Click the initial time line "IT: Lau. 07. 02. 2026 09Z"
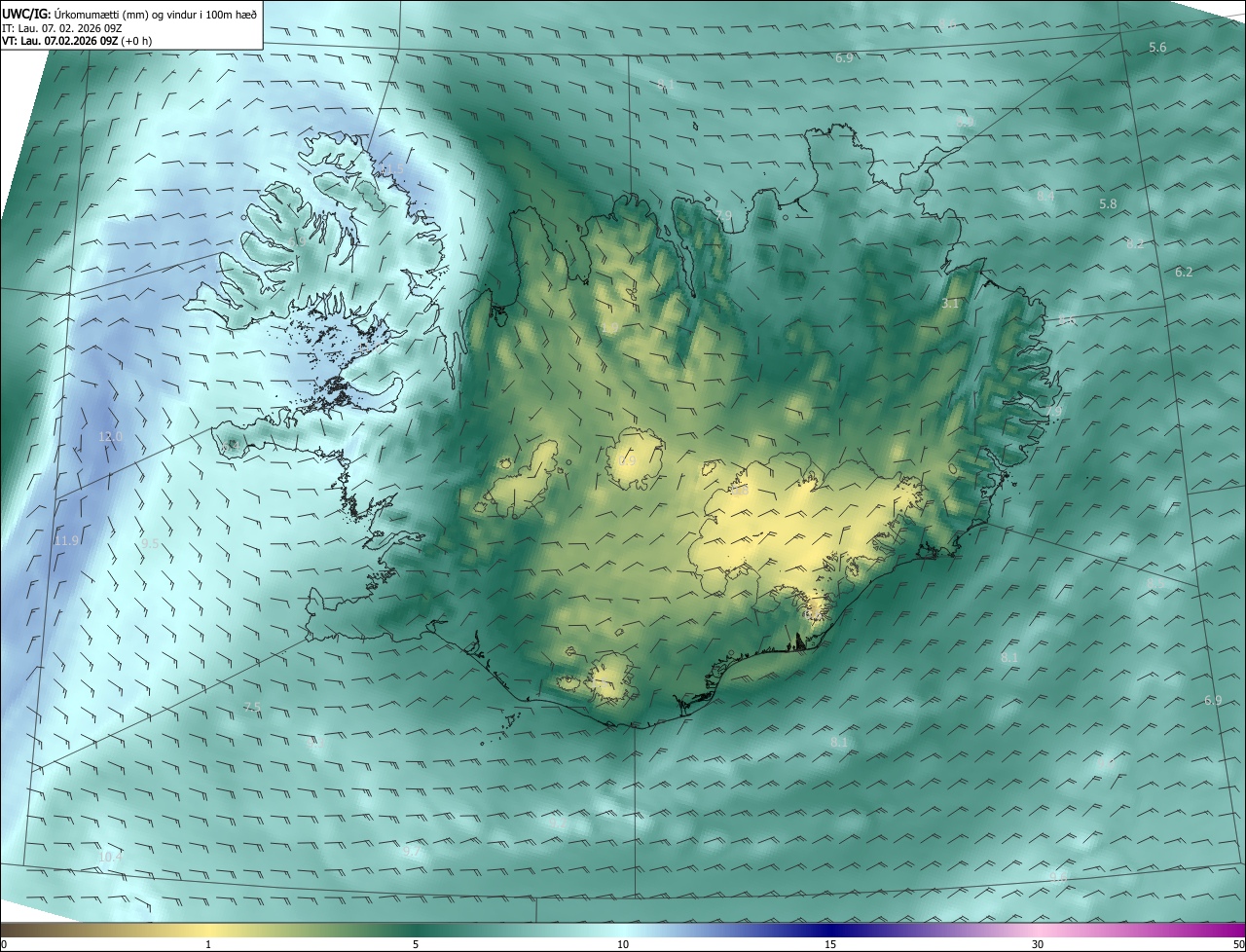 pyautogui.click(x=61, y=28)
